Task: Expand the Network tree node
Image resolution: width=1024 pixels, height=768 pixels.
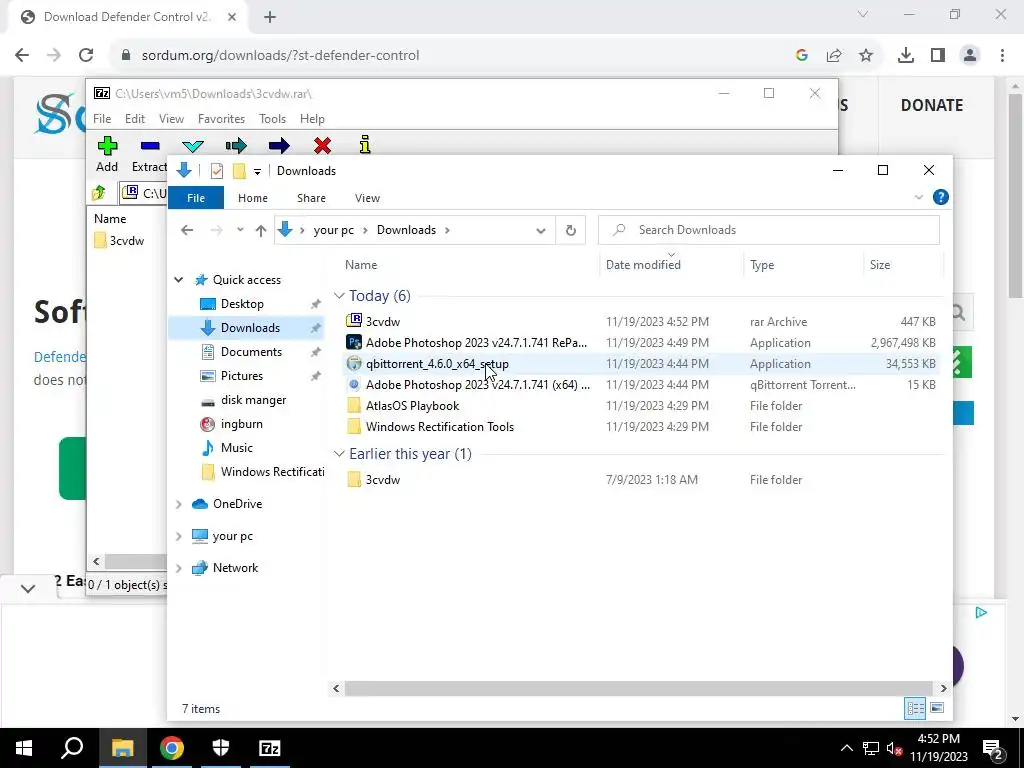Action: coord(179,568)
